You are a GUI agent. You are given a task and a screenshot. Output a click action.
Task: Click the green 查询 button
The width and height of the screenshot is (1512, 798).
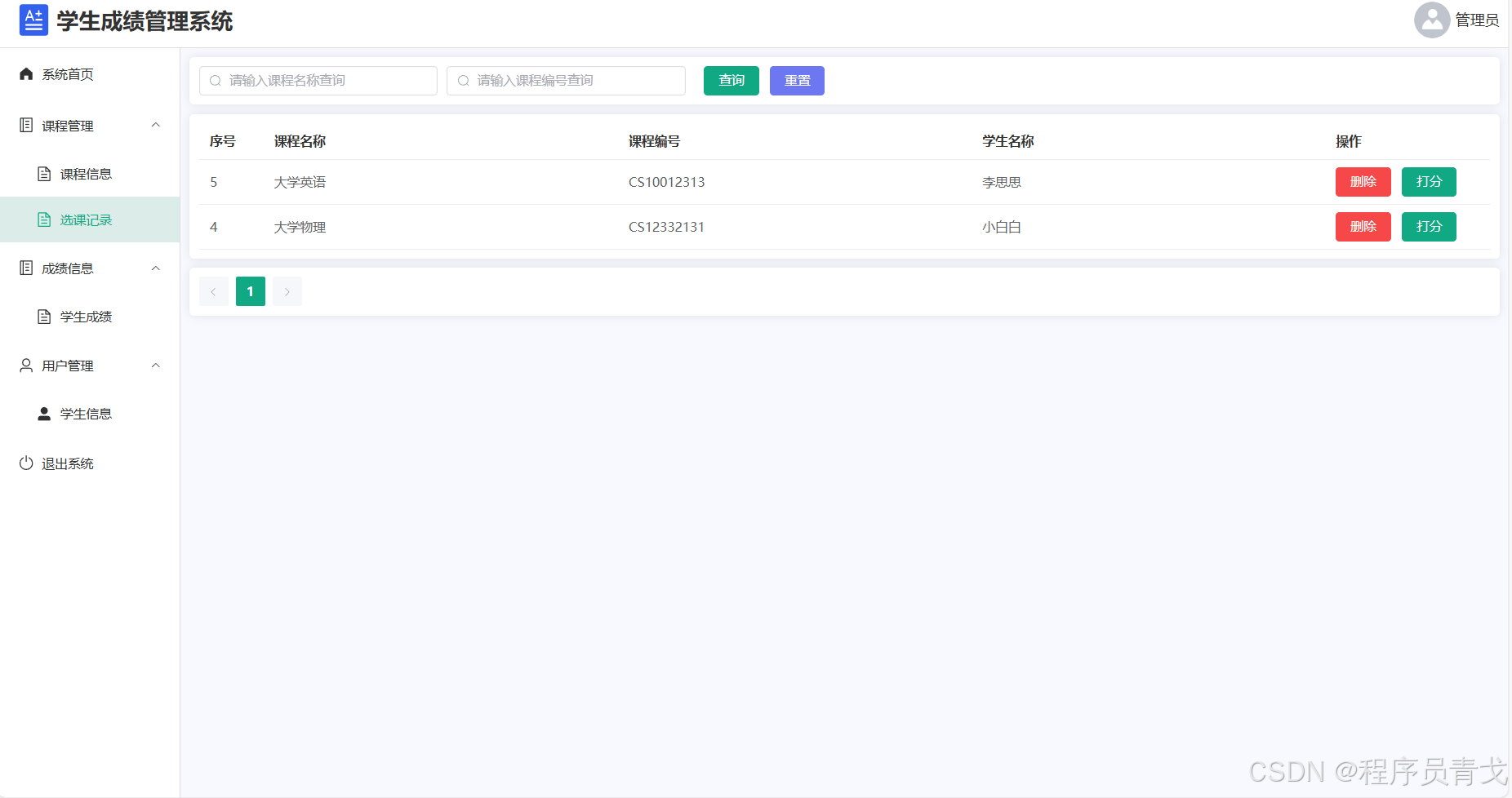pyautogui.click(x=732, y=81)
